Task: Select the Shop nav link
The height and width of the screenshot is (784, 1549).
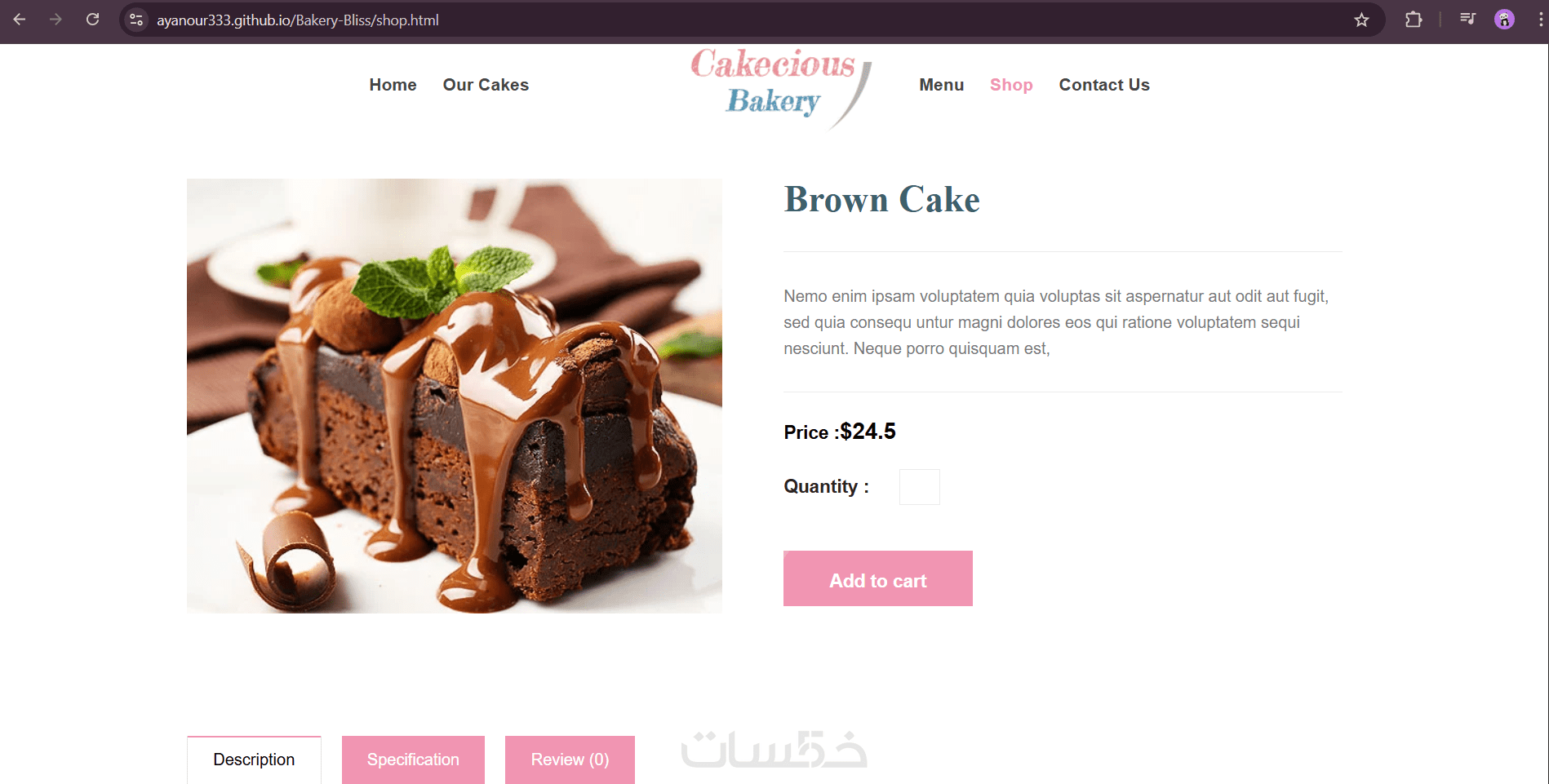Action: pos(1011,85)
